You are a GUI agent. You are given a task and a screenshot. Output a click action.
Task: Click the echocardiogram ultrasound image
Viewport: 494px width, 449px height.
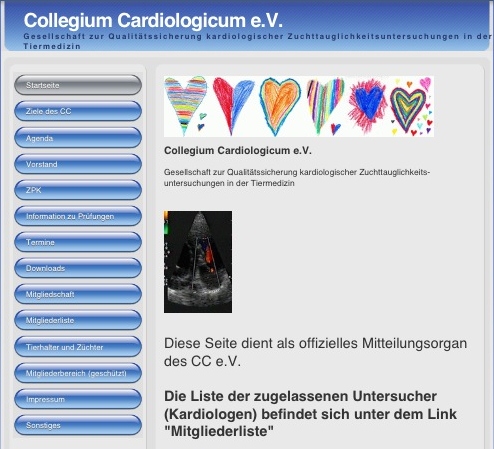(198, 262)
